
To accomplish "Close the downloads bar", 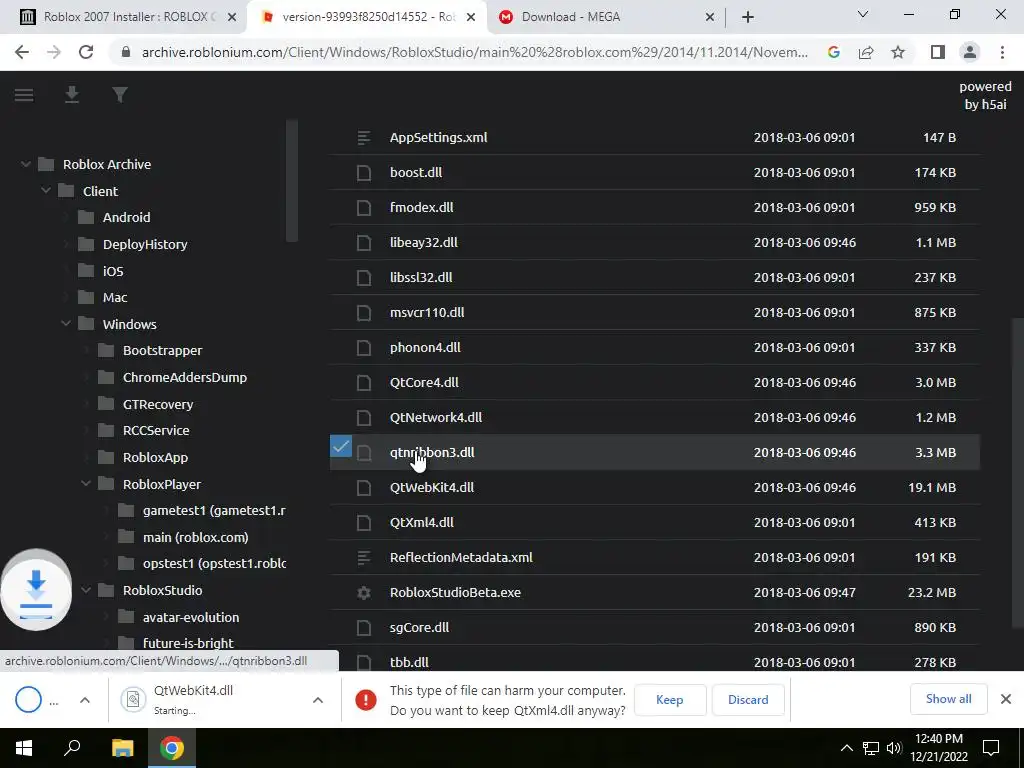I will pos(1006,699).
